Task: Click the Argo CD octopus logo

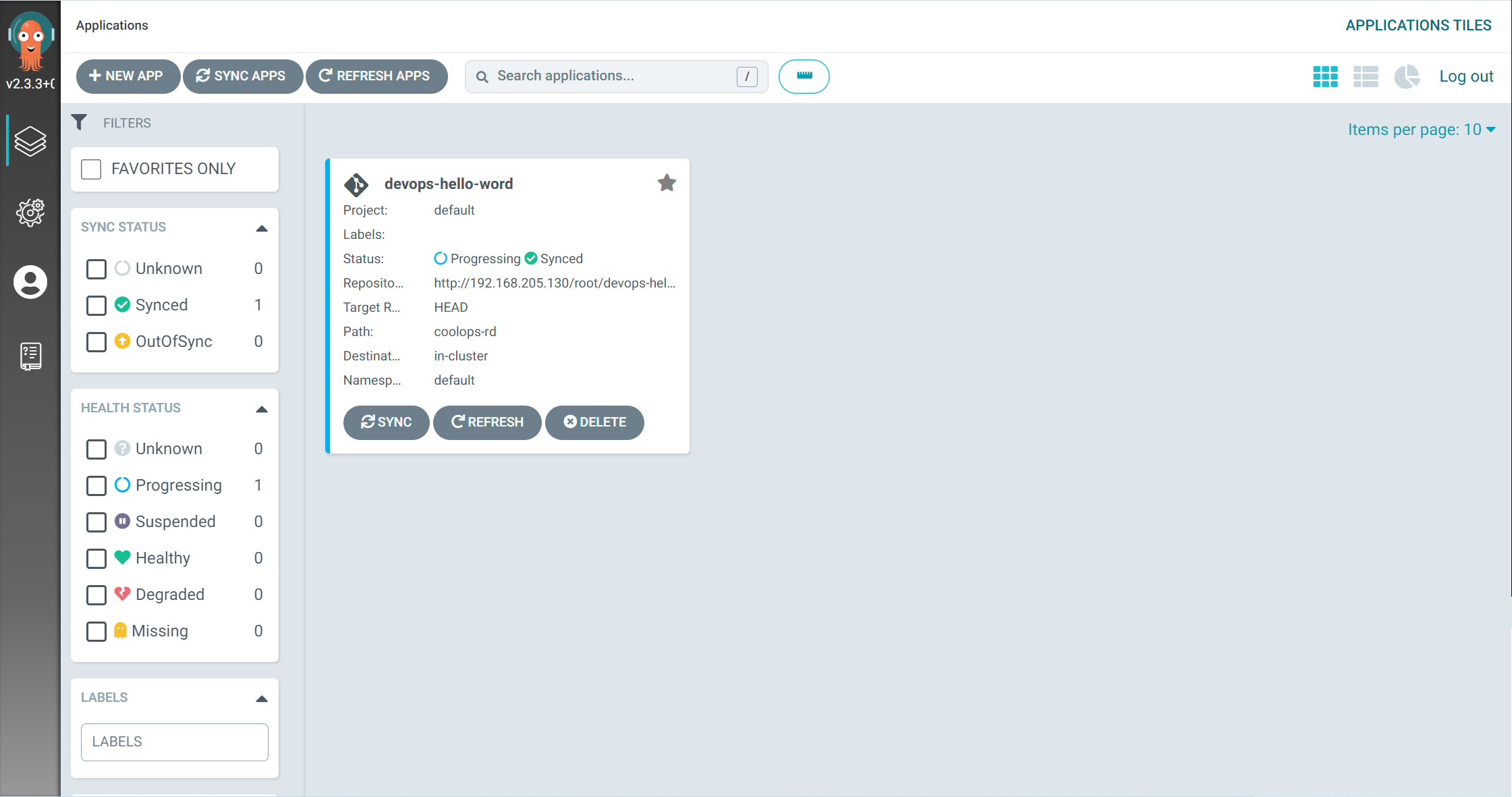Action: 30,40
